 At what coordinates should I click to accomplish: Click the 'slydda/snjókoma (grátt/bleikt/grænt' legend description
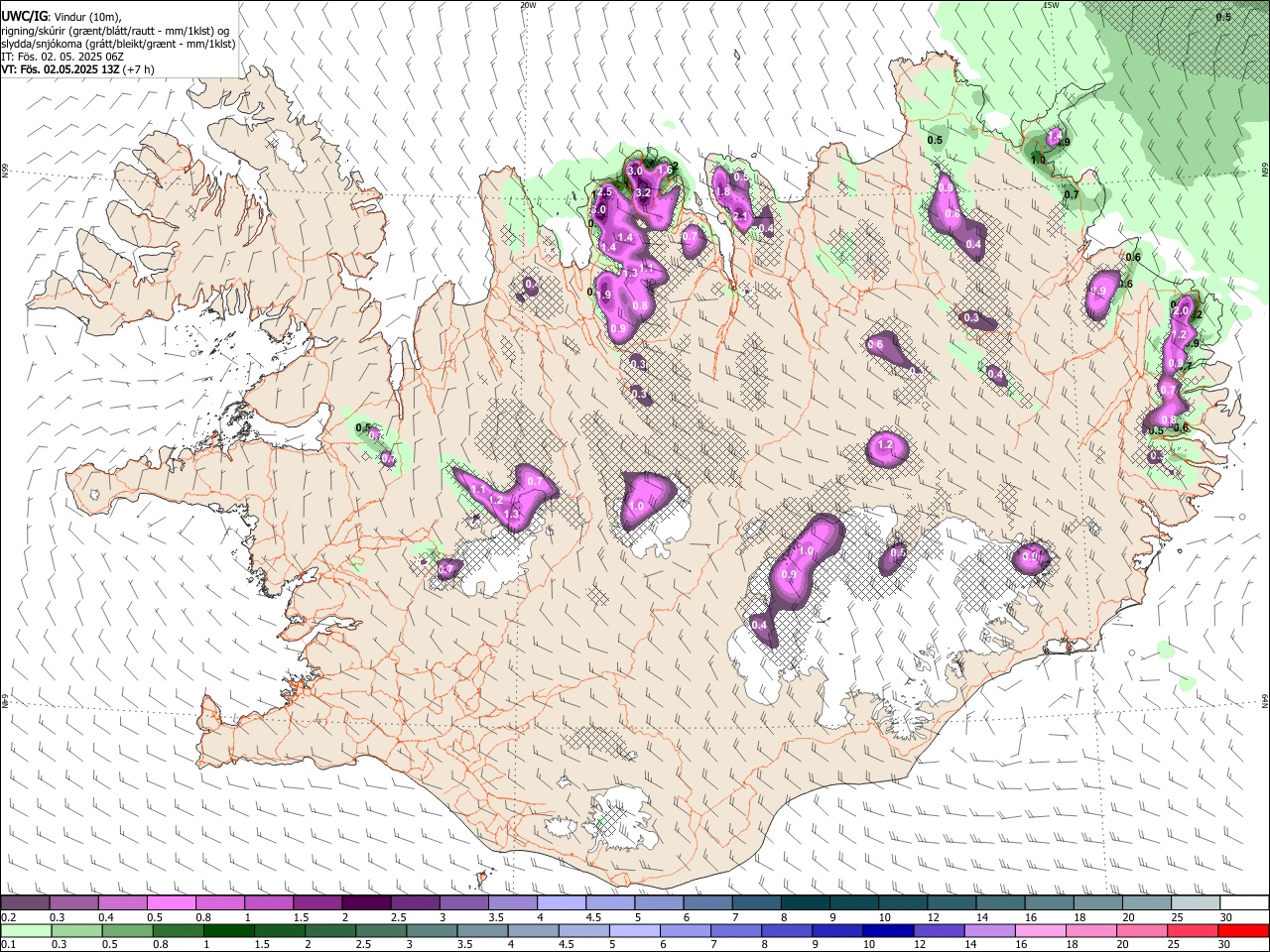click(118, 44)
